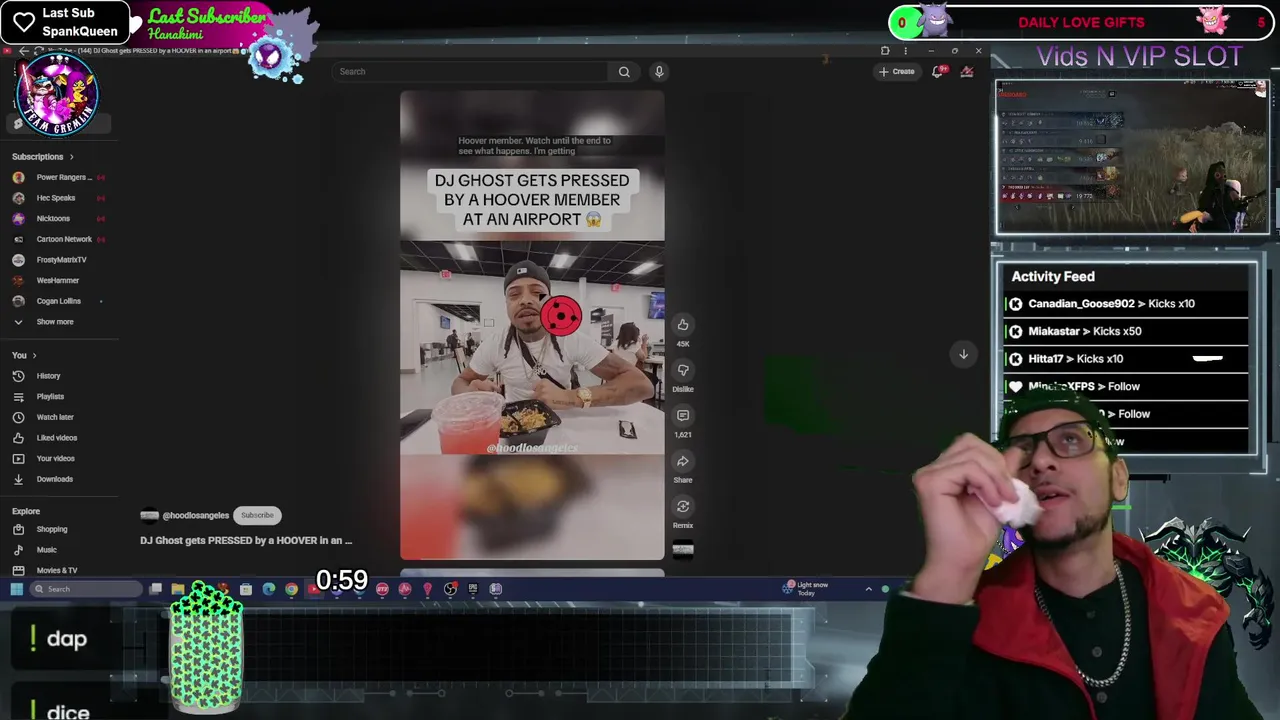Screen dimensions: 1280x720
Task: Open Task View on the taskbar
Action: pyautogui.click(x=156, y=589)
